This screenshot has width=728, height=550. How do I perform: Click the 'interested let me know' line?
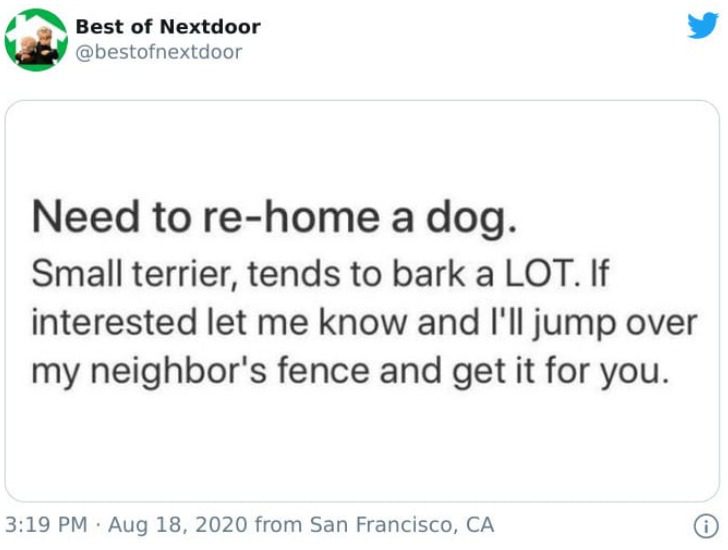(364, 323)
